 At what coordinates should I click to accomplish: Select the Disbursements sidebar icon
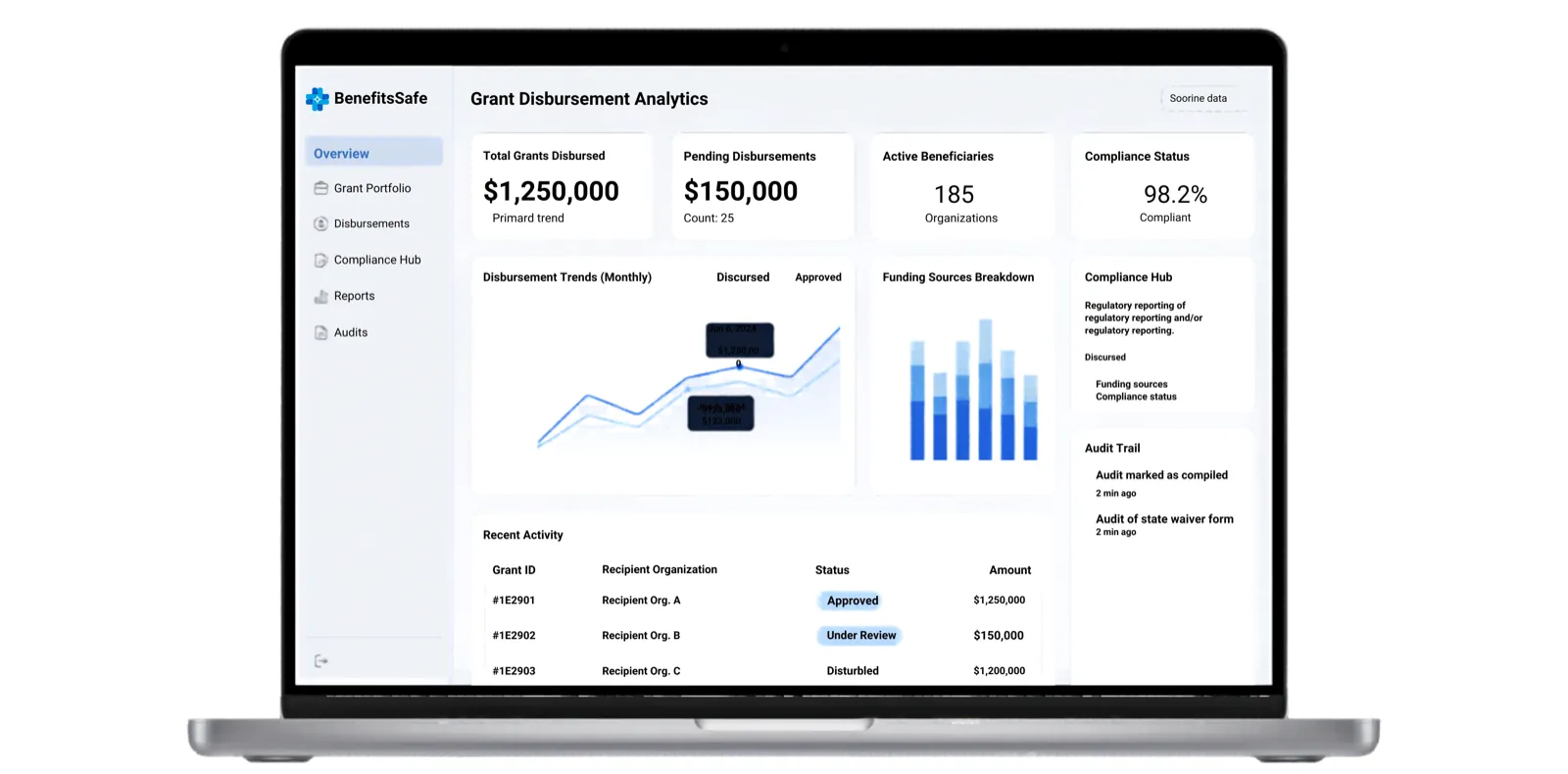(x=320, y=223)
